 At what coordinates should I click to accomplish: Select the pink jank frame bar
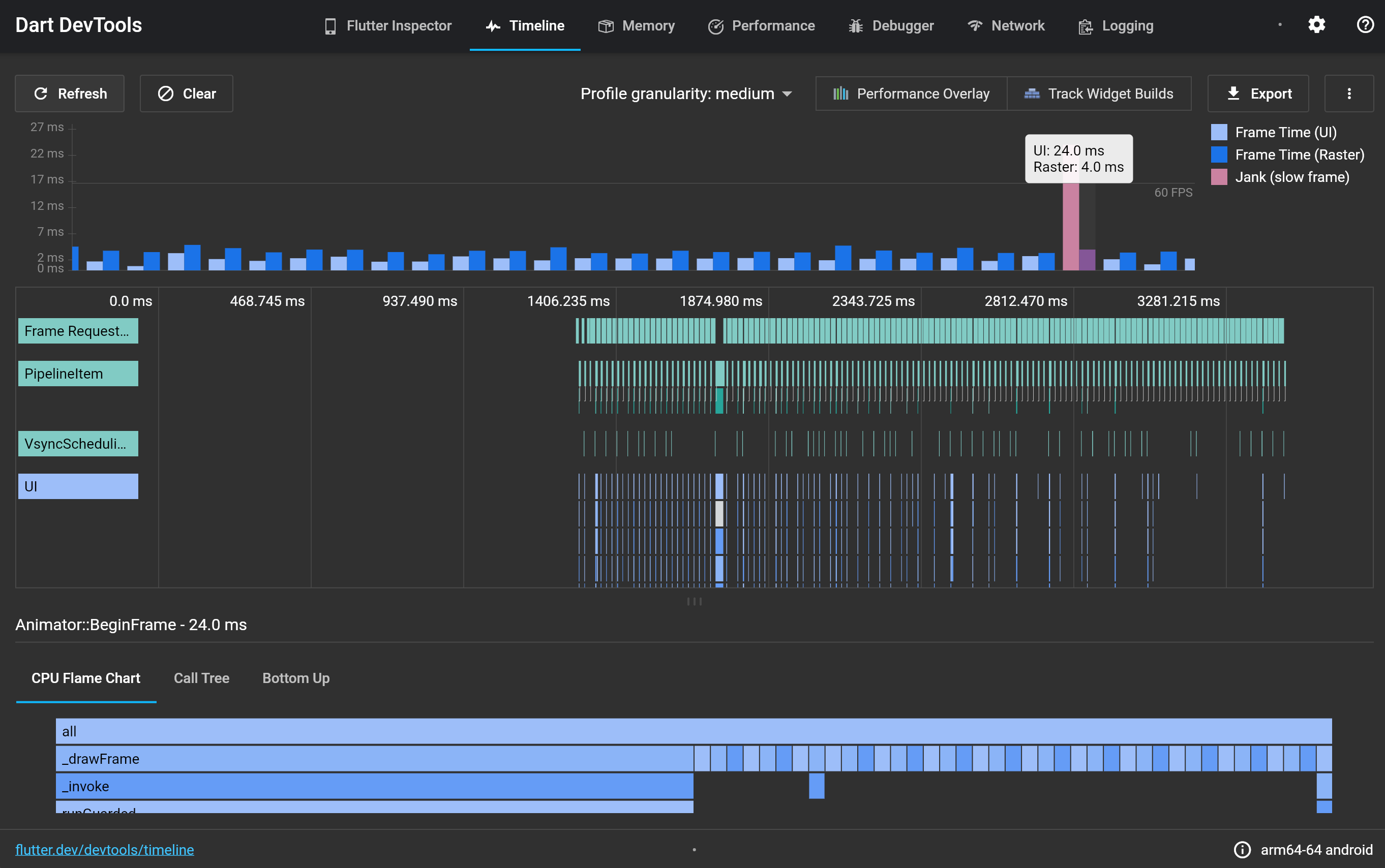tap(1070, 226)
